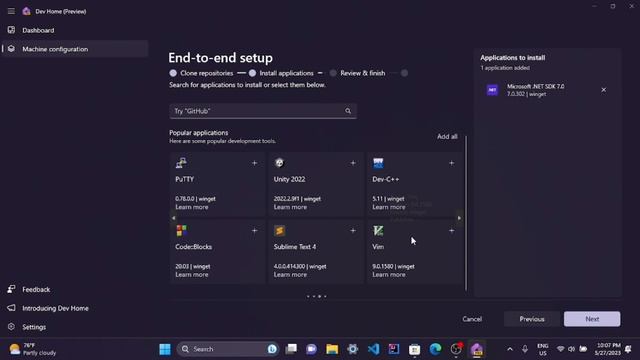Open the Dashboard page

[38, 30]
